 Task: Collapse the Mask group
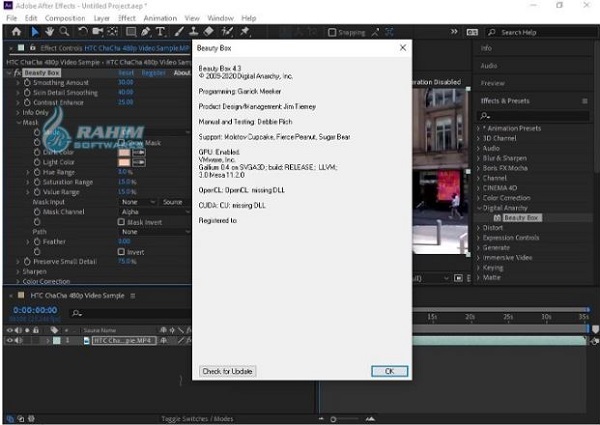18,122
